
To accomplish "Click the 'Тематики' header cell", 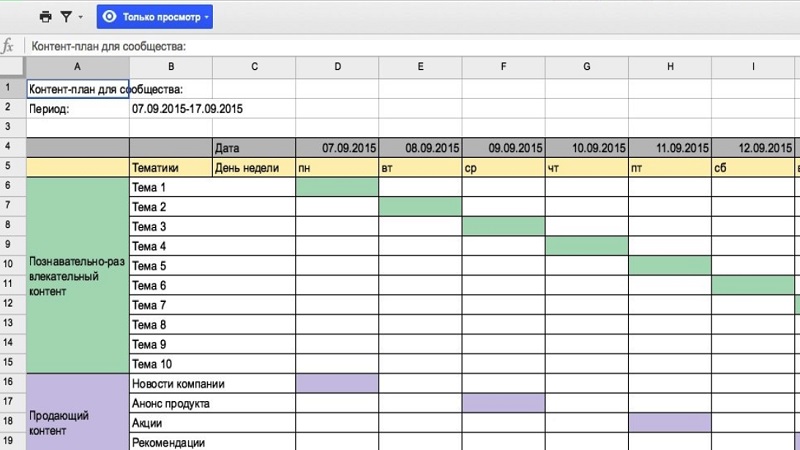I will (170, 167).
